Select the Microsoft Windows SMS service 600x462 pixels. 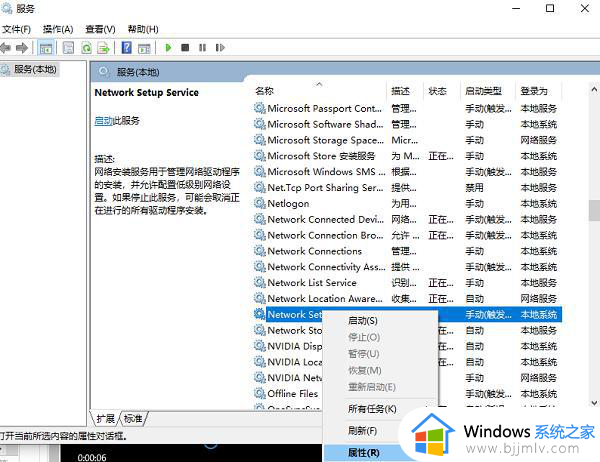(x=408, y=172)
